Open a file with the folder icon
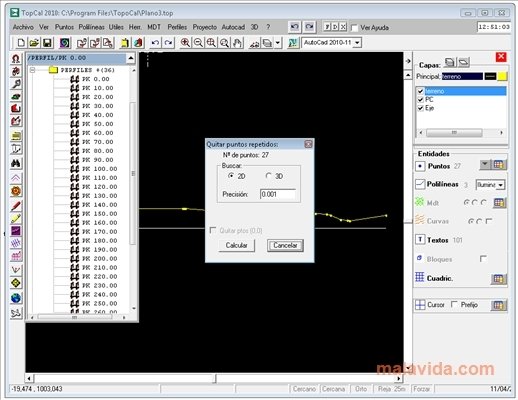This screenshot has height=400, width=518. tap(34, 43)
